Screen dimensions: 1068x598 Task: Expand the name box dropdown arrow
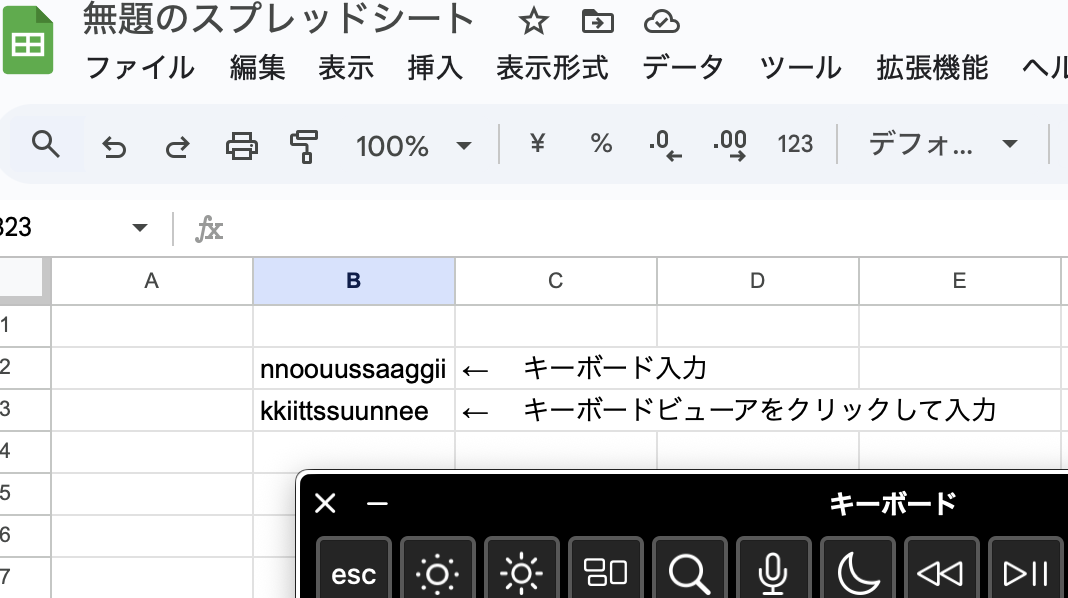pos(139,228)
